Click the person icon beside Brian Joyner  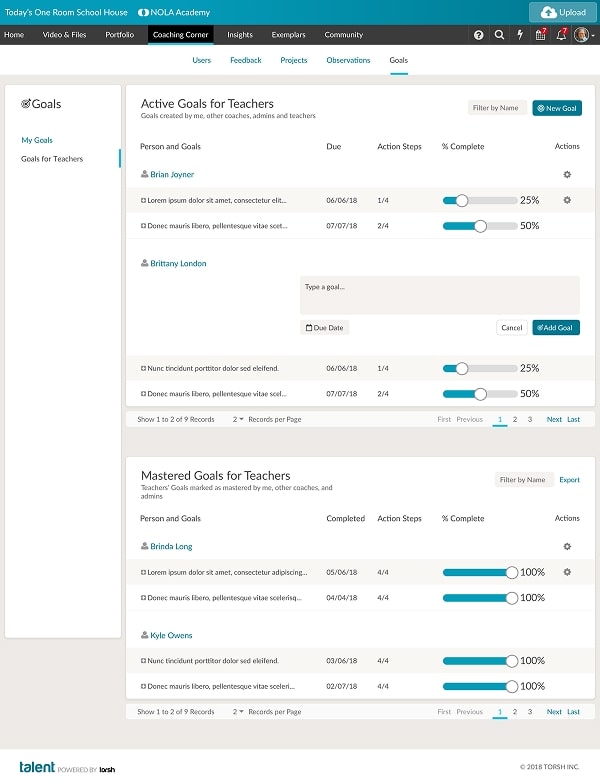click(x=144, y=174)
